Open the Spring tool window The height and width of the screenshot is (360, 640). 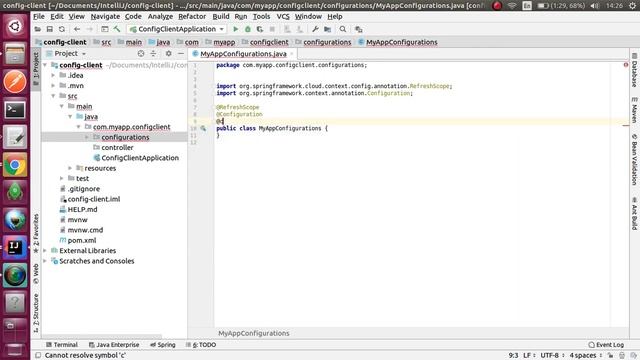162,345
